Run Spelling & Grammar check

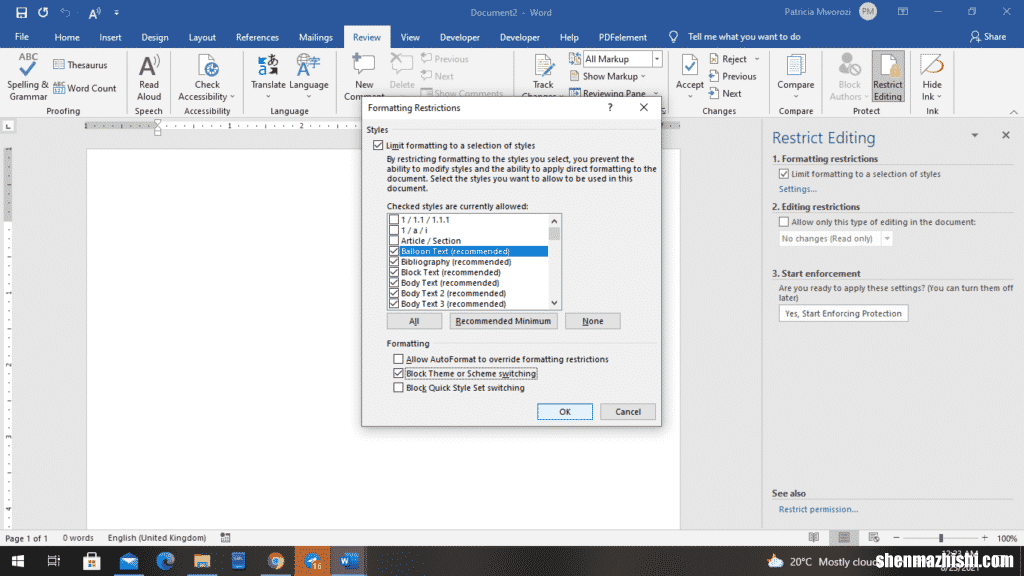tap(27, 77)
